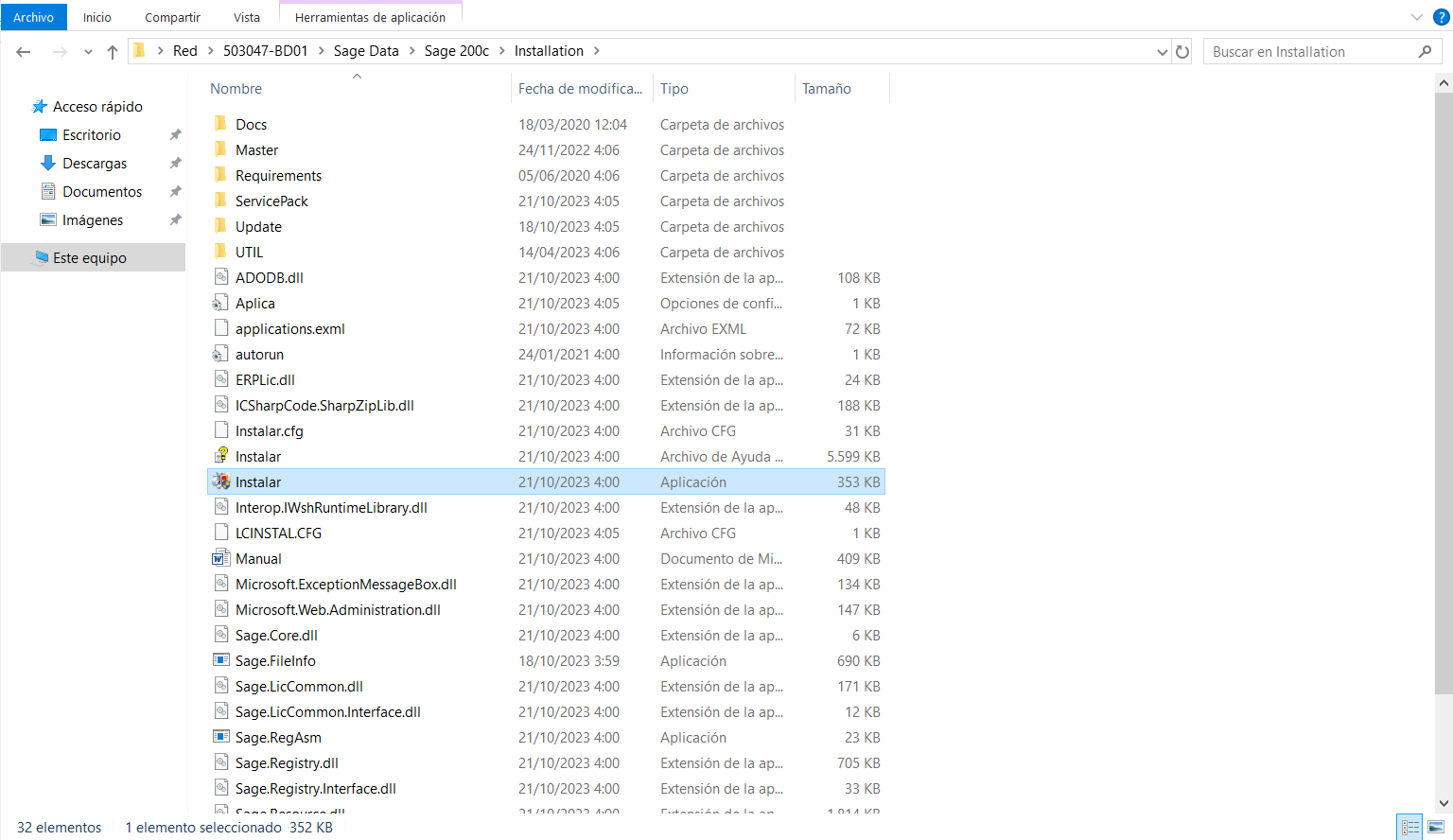Viewport: 1453px width, 840px height.
Task: Select Este equipo in navigation pane
Action: (x=93, y=257)
